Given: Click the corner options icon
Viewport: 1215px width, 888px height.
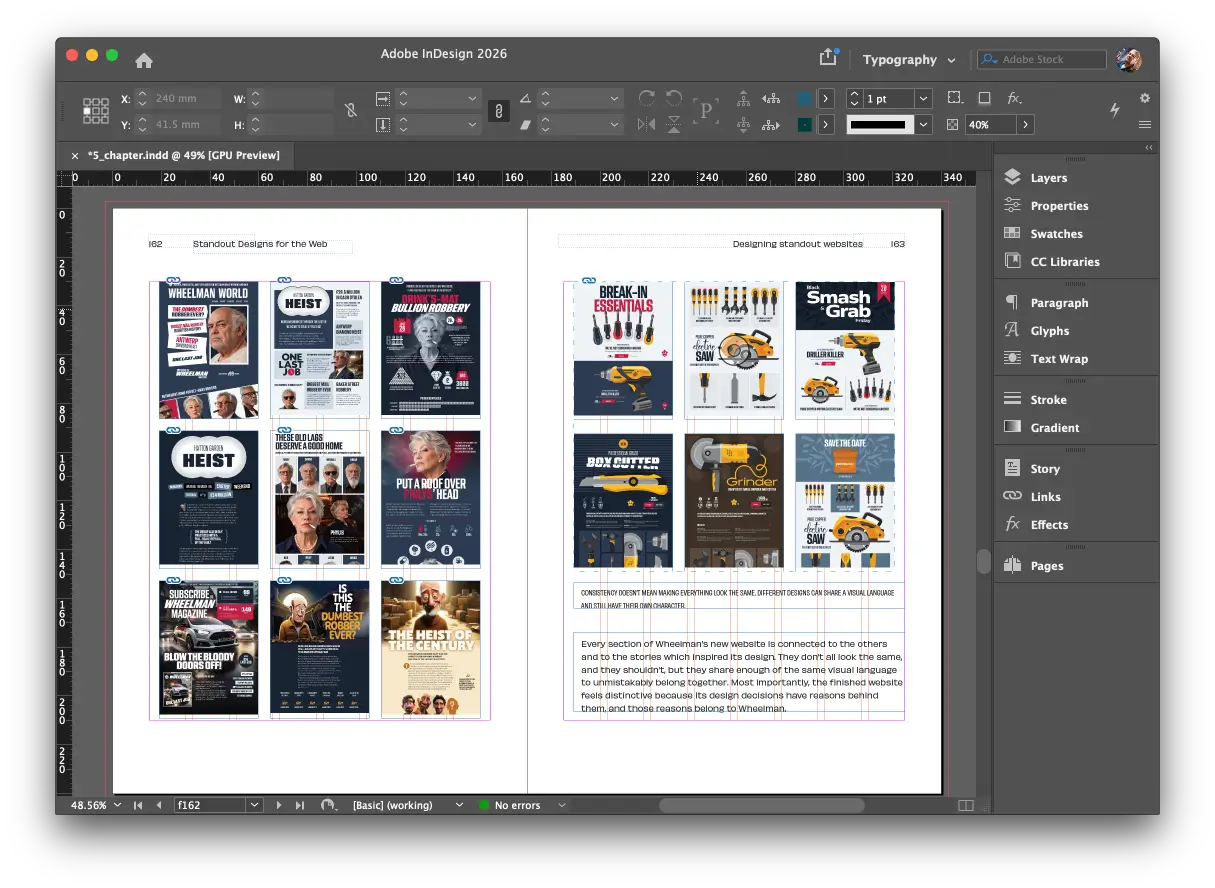Looking at the screenshot, I should click(x=956, y=98).
